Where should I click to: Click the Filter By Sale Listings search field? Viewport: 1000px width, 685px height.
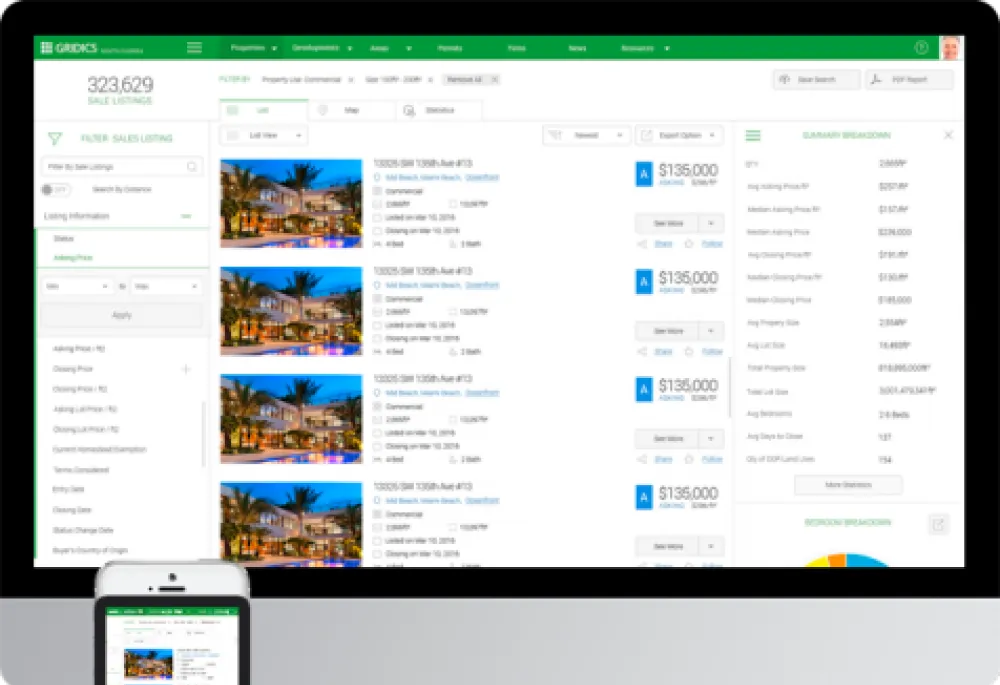[122, 166]
